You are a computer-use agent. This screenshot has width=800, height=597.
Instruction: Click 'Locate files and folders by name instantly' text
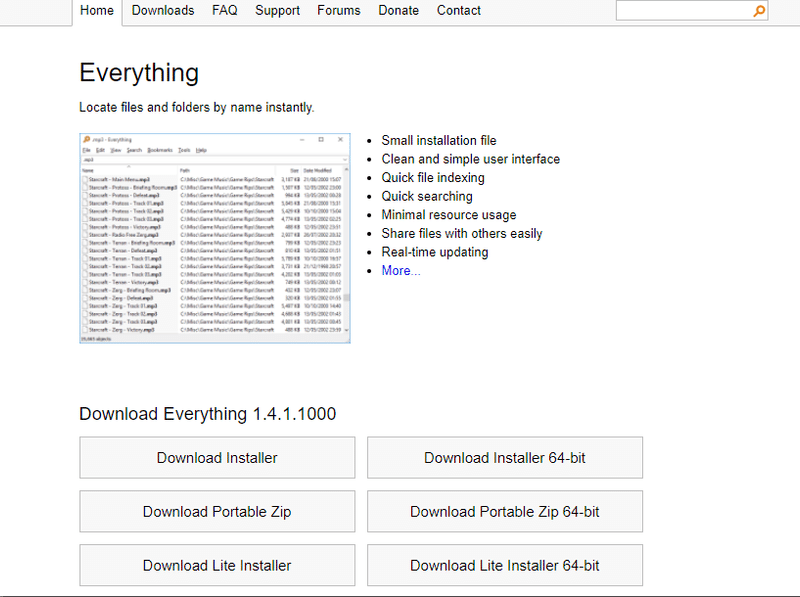(196, 107)
